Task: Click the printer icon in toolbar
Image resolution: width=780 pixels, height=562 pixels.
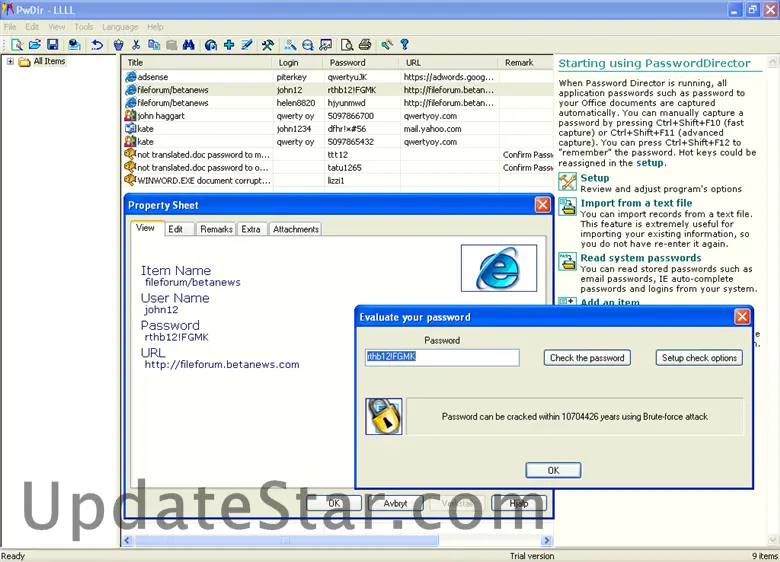Action: click(x=365, y=45)
